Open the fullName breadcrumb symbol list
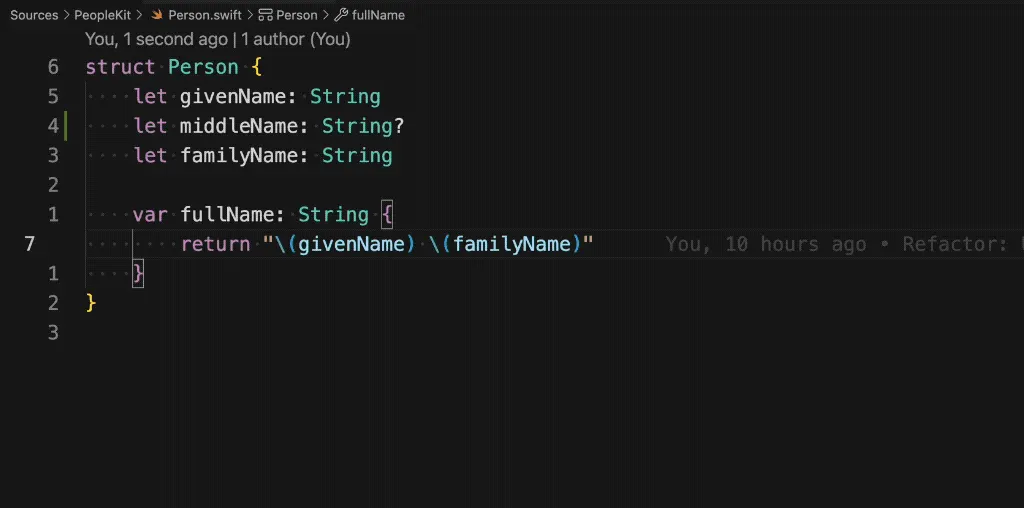Image resolution: width=1024 pixels, height=508 pixels. [378, 15]
